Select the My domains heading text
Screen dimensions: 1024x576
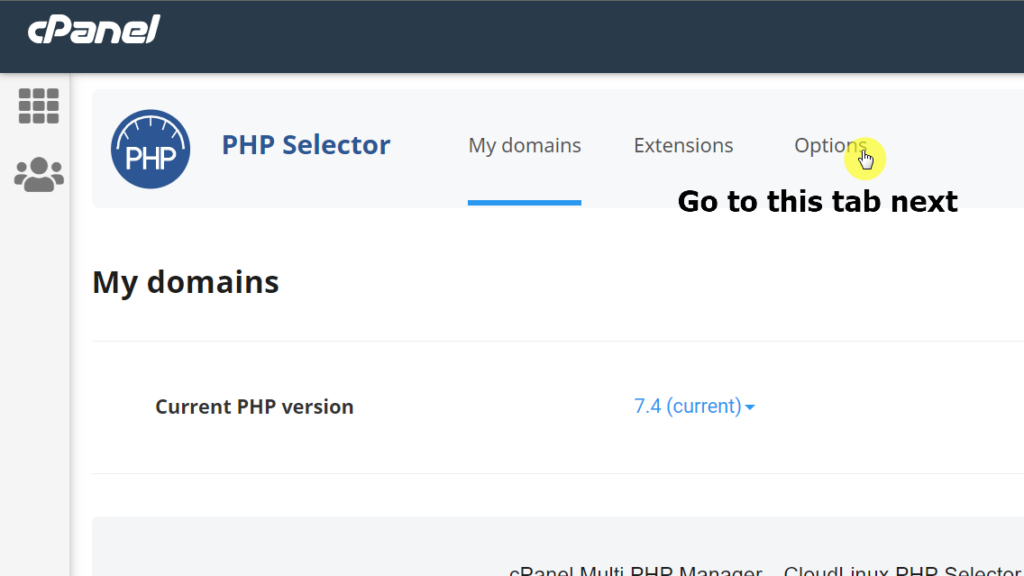click(185, 282)
